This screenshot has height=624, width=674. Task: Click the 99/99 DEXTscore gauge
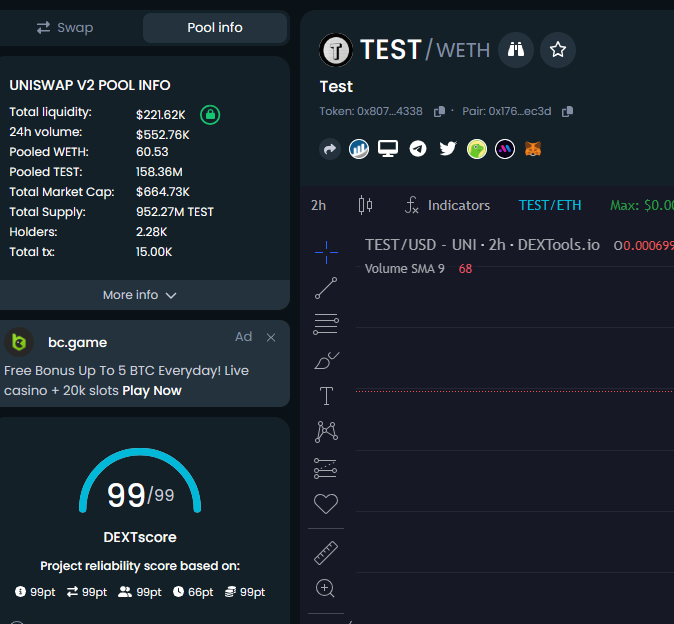click(140, 481)
